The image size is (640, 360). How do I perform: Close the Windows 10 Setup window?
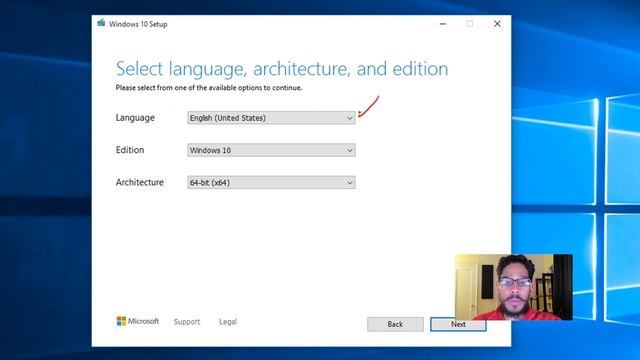pyautogui.click(x=497, y=24)
